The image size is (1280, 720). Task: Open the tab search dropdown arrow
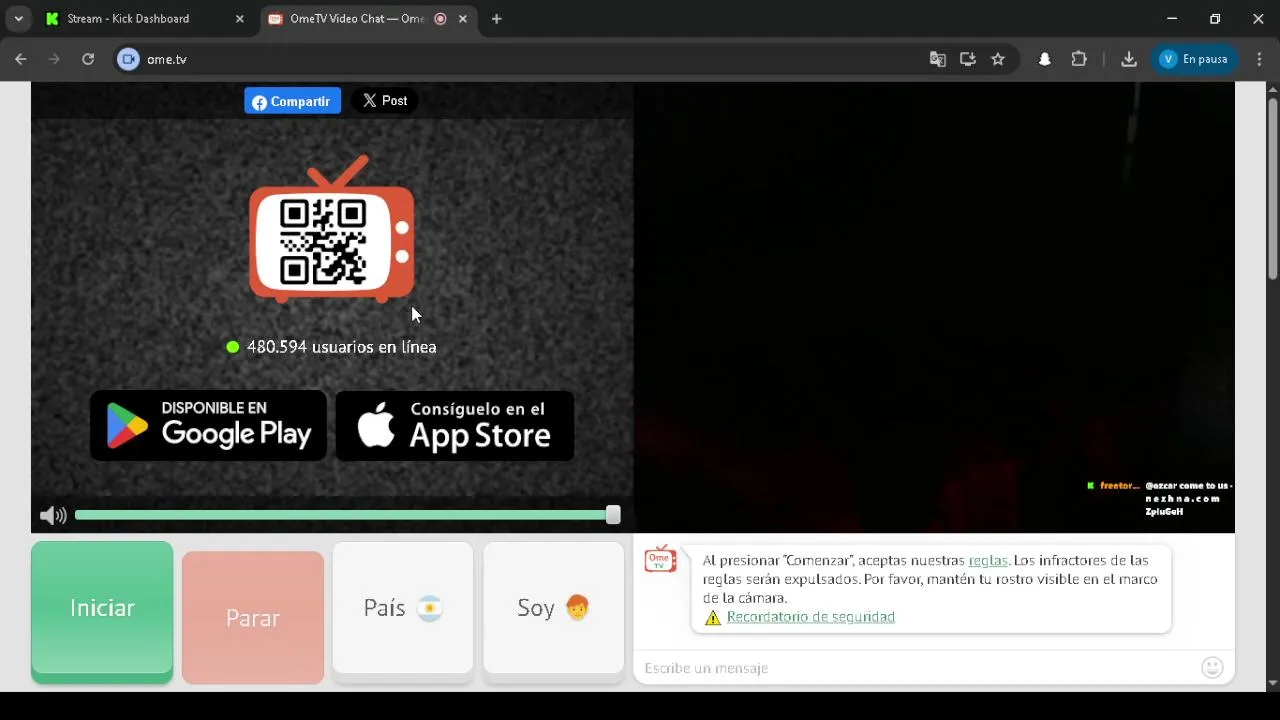[x=18, y=18]
